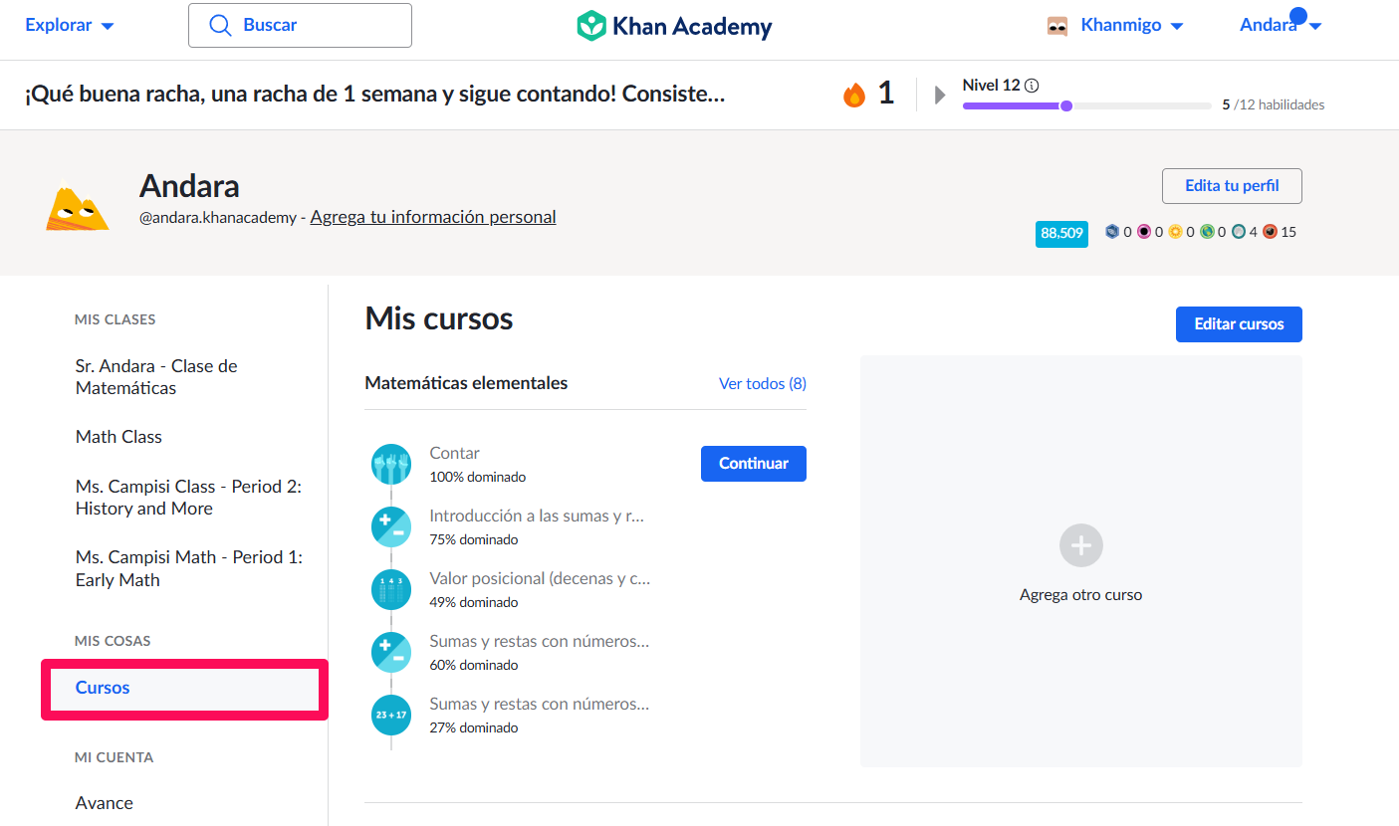Open Math Class in sidebar
1399x826 pixels.
pos(119,437)
